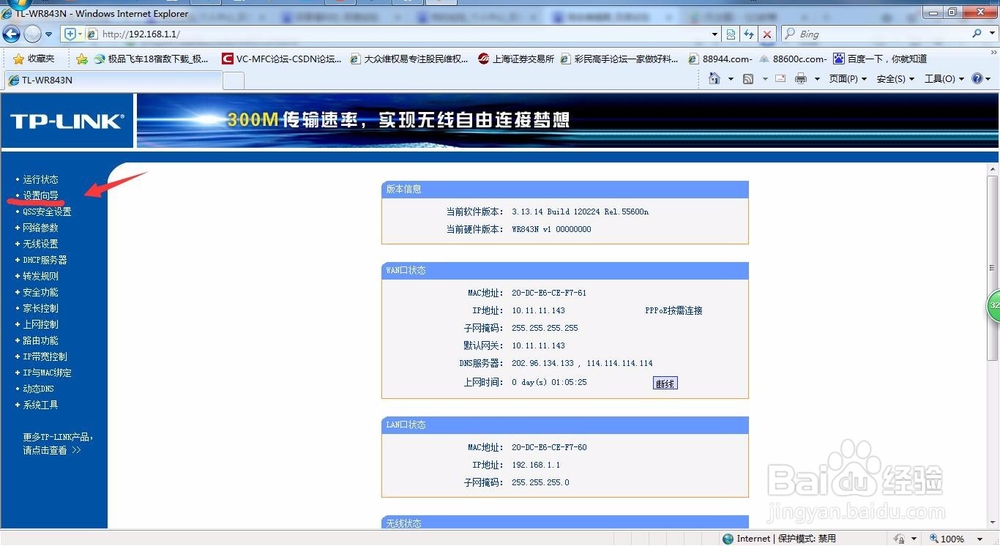Open 运行状态 in the sidebar

tap(40, 180)
